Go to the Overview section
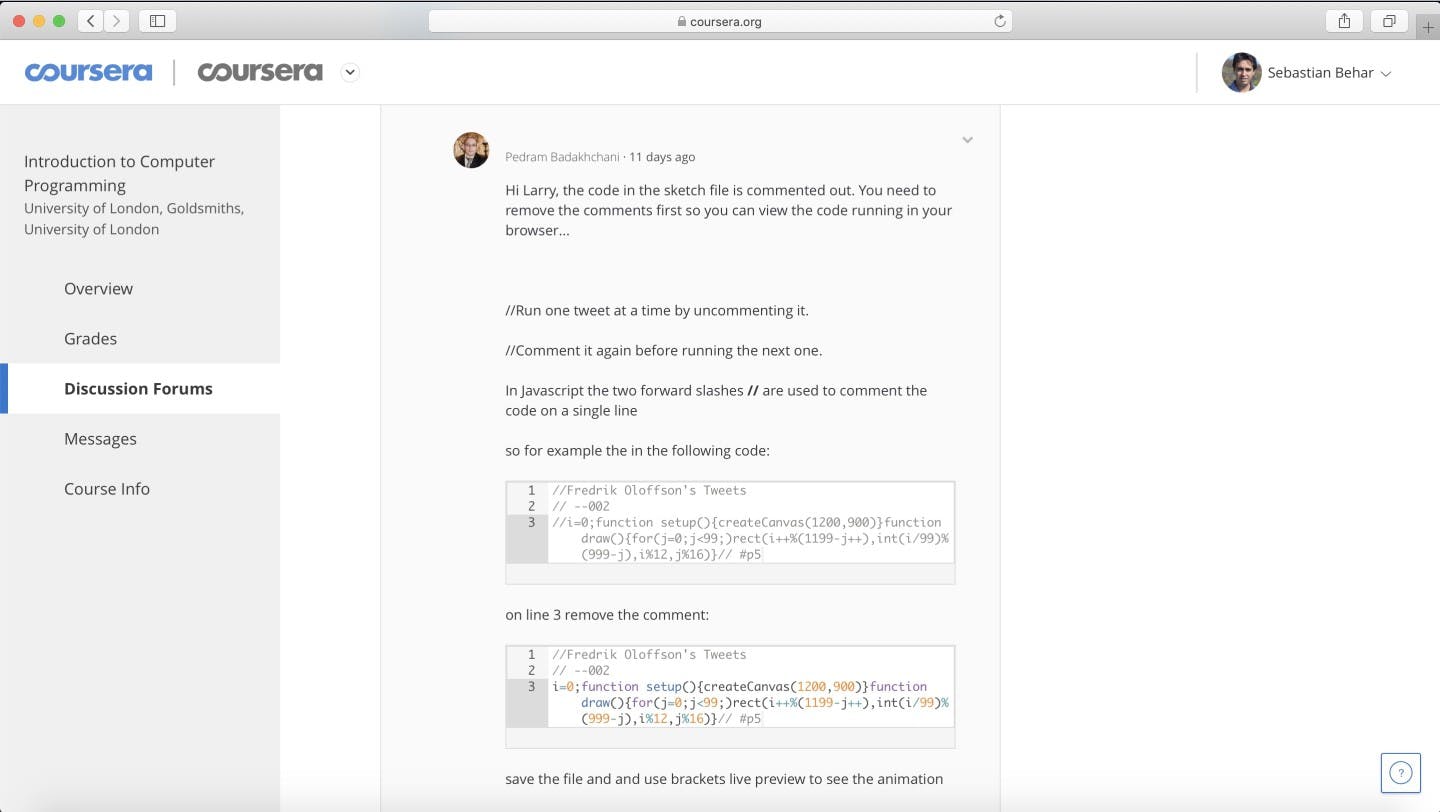This screenshot has width=1440, height=812. coord(98,288)
